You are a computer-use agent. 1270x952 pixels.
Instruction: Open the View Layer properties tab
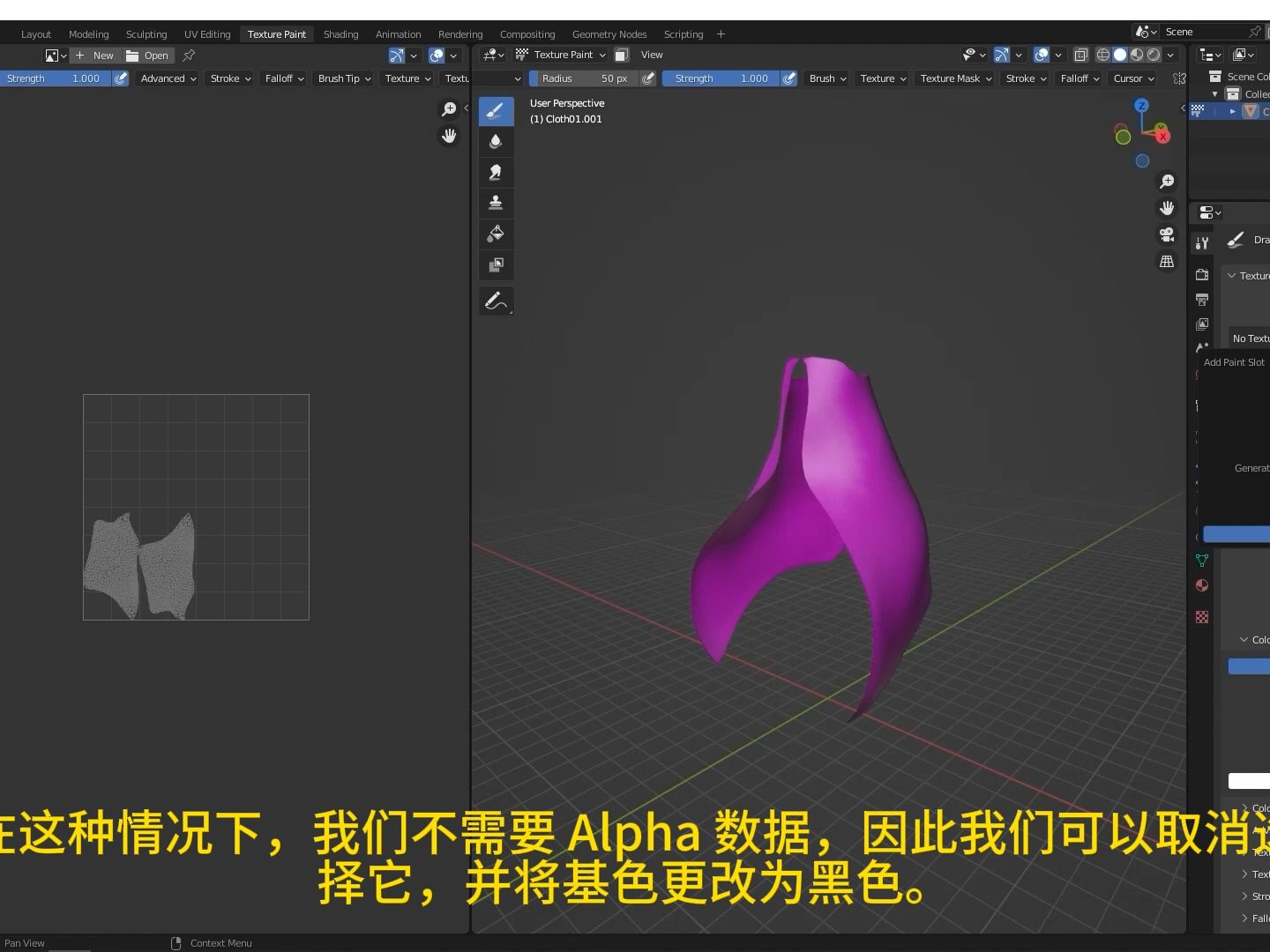pos(1201,324)
